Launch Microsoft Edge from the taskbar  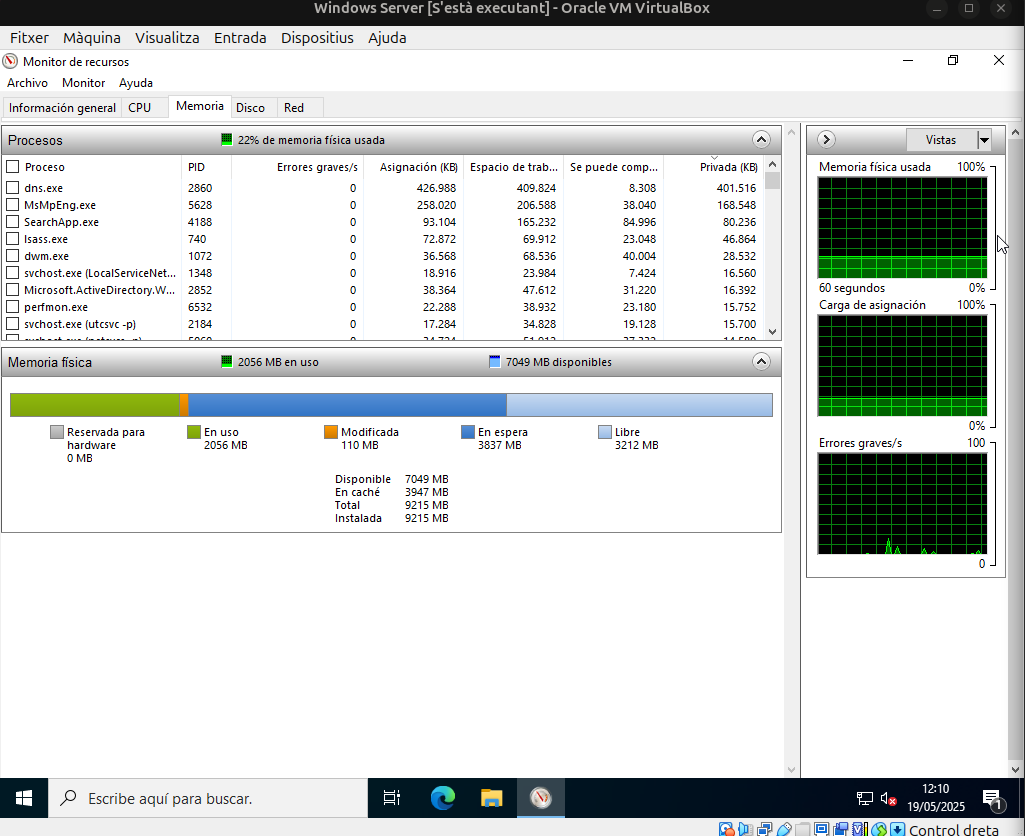tap(441, 798)
